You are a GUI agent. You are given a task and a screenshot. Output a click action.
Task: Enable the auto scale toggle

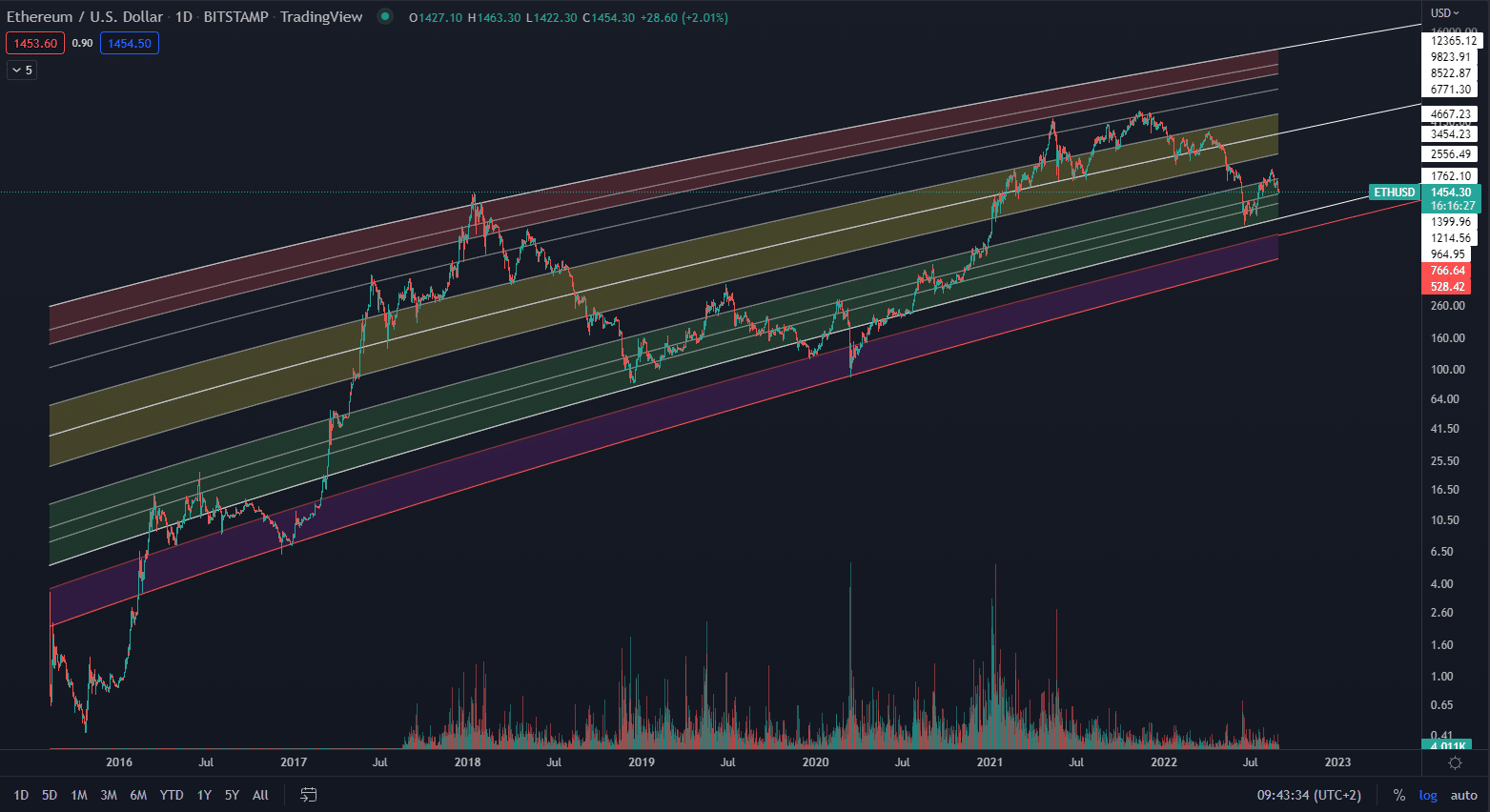(x=1463, y=795)
